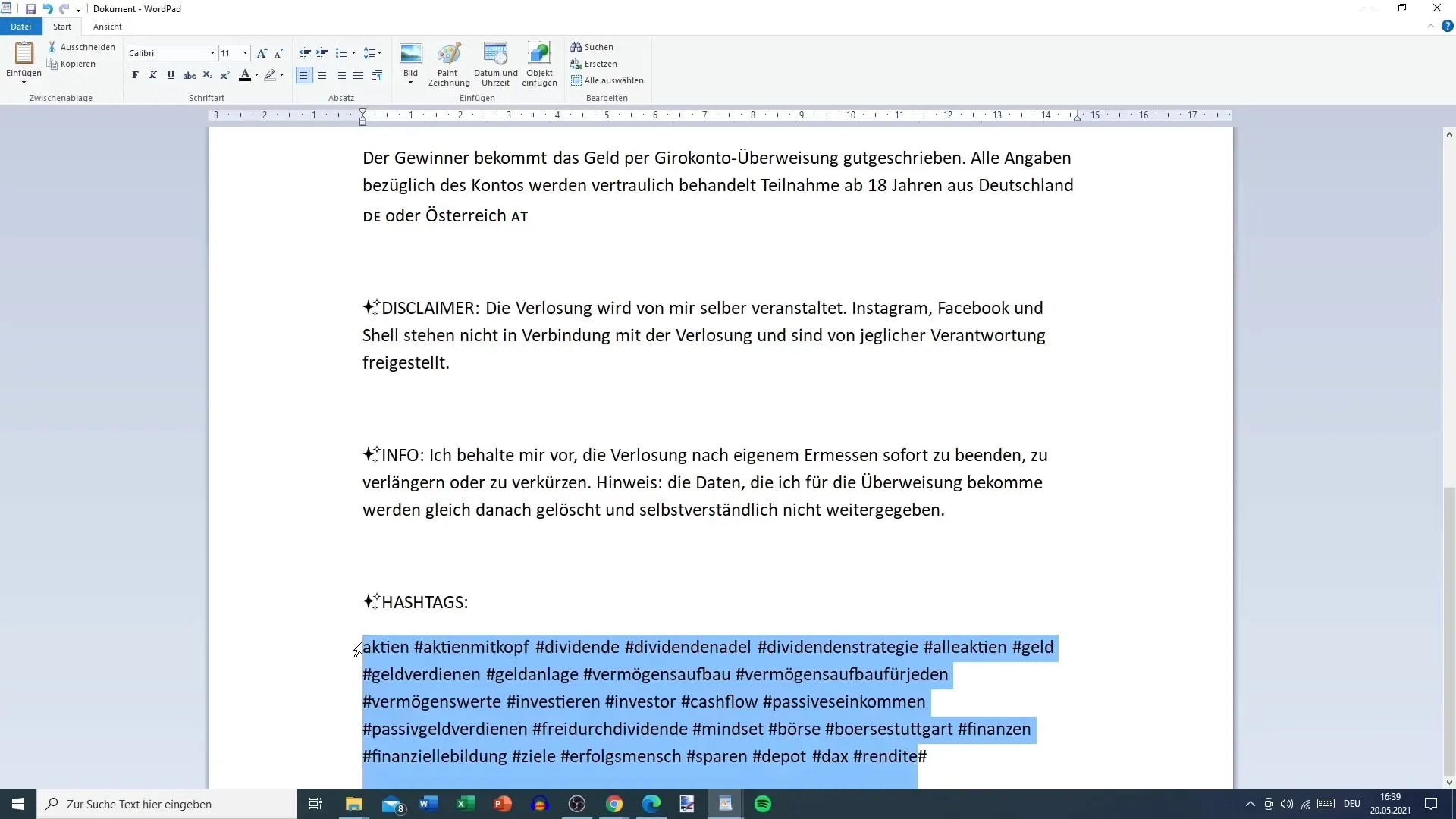Viewport: 1456px width, 819px height.
Task: Toggle subscript formatting
Action: click(x=208, y=75)
